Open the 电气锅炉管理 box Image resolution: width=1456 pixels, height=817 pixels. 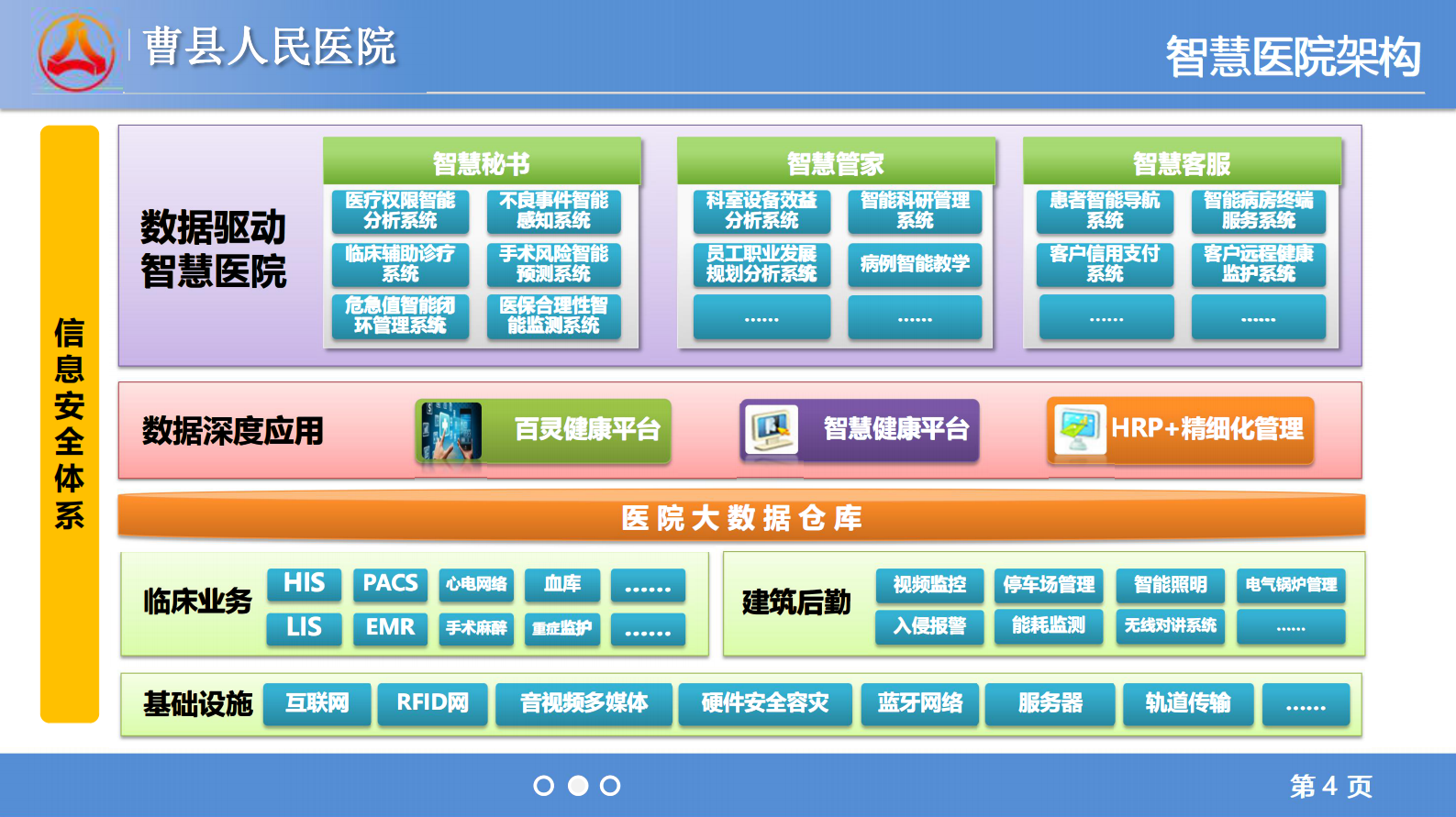point(1291,585)
